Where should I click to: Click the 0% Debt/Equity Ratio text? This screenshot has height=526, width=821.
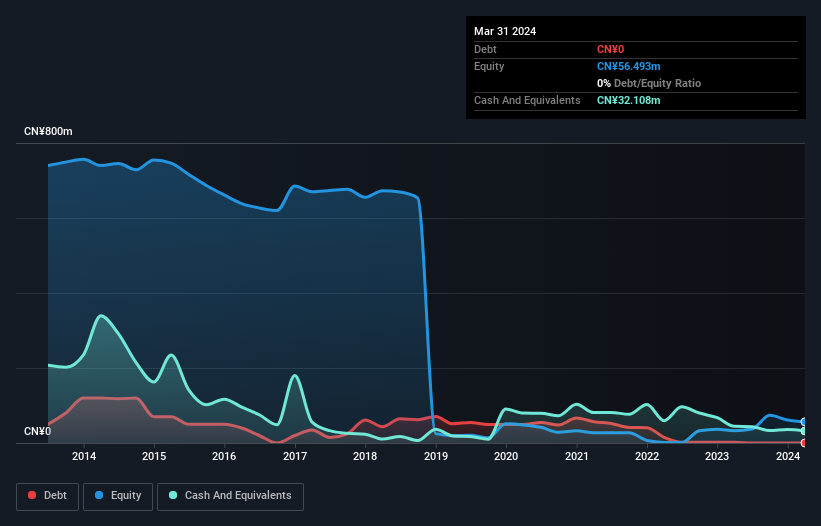649,83
